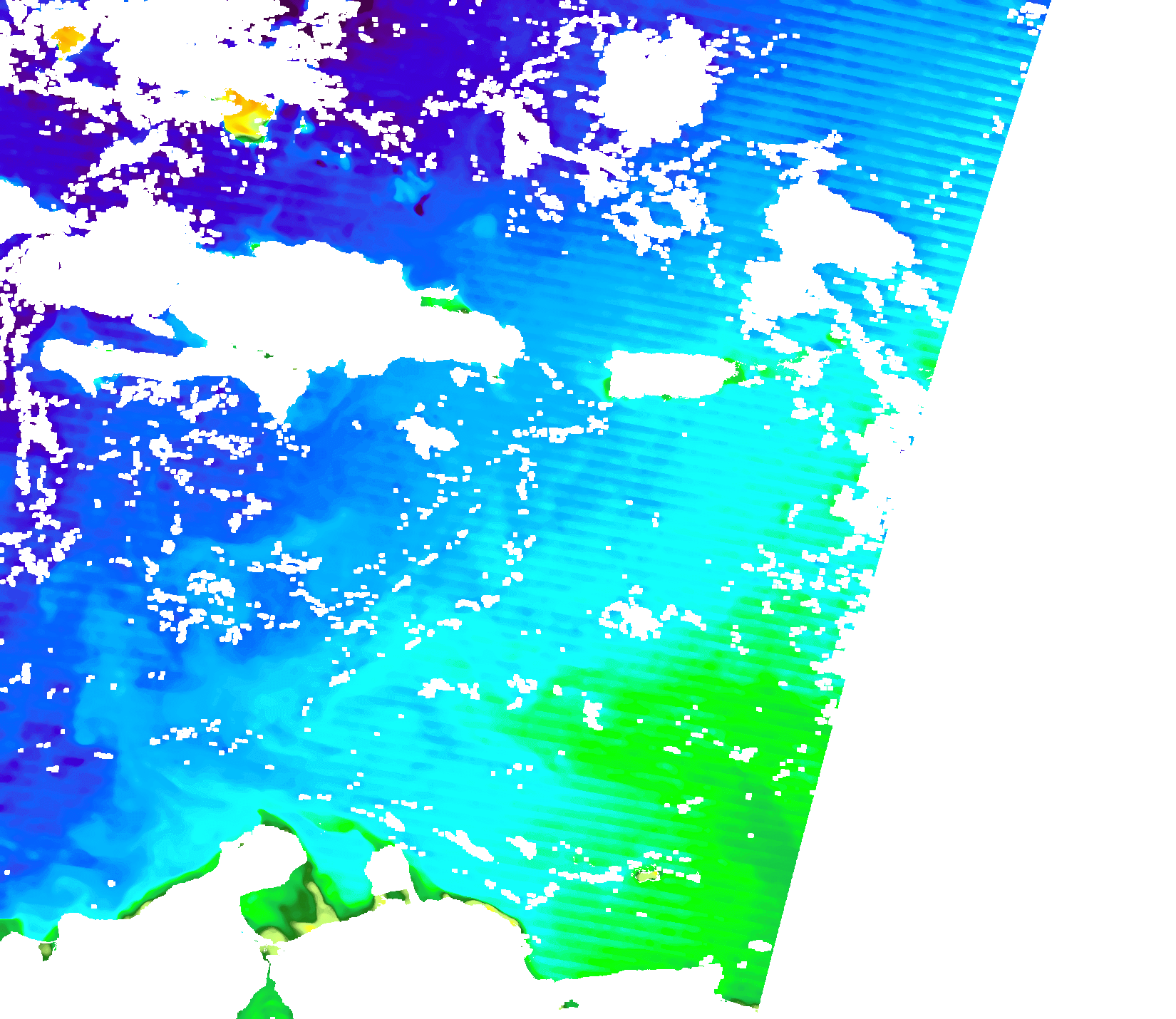Click the small orange patch in top-left corner
Viewport: 1176px width, 1019px height.
pyautogui.click(x=68, y=37)
